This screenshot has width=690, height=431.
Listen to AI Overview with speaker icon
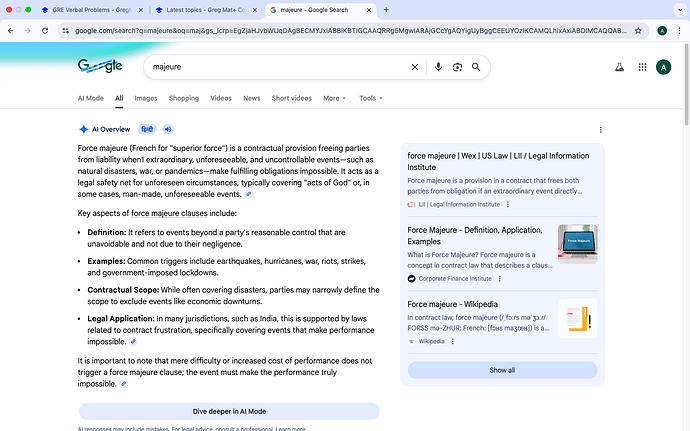tap(168, 129)
